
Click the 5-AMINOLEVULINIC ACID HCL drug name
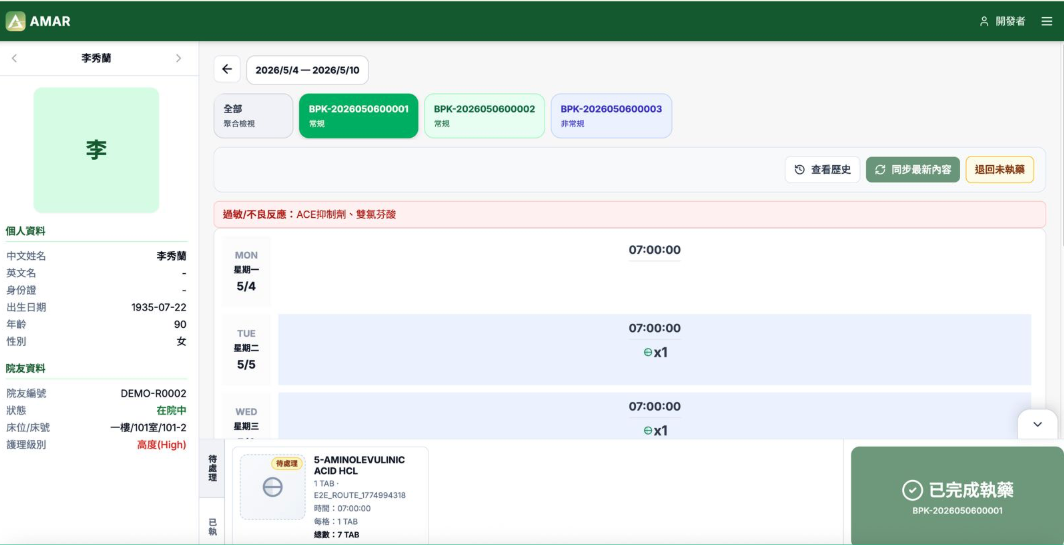(359, 465)
